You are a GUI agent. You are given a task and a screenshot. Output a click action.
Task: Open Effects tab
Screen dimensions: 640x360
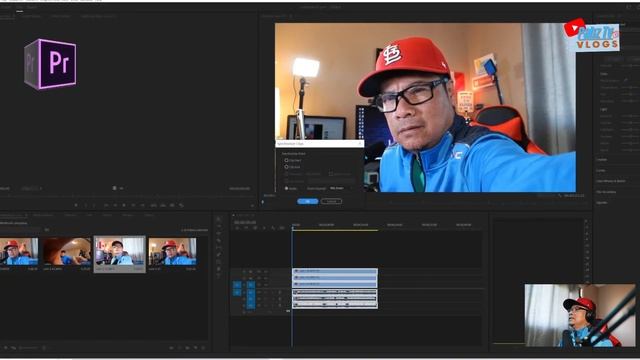(107, 215)
